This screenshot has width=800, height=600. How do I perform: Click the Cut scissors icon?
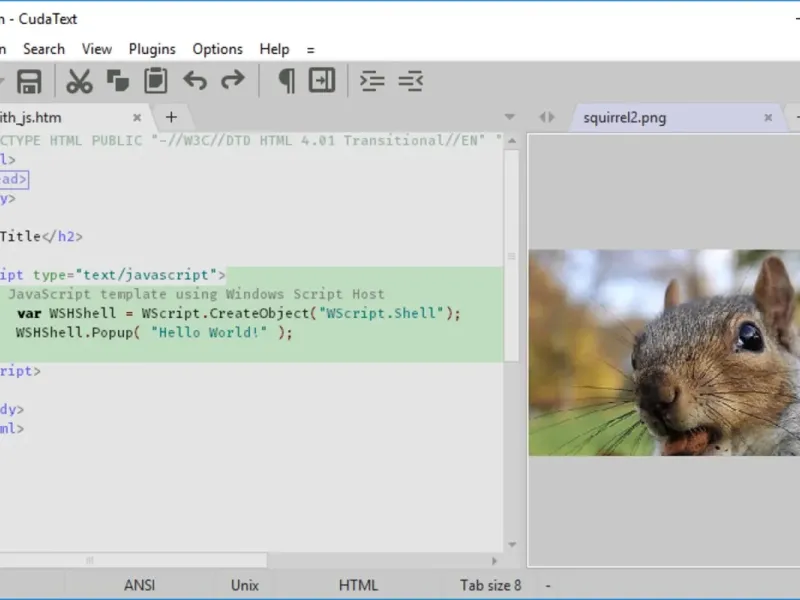79,81
